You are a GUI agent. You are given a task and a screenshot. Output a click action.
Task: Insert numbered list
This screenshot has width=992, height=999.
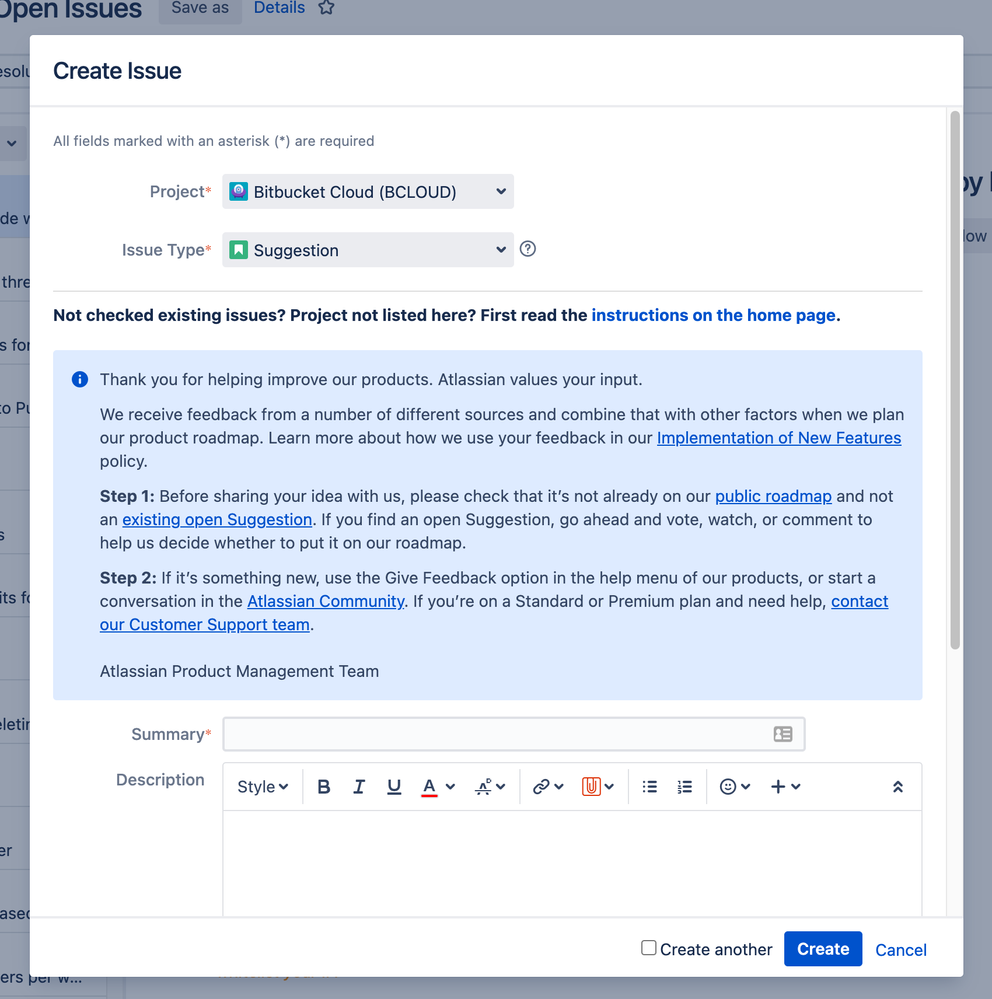point(684,787)
